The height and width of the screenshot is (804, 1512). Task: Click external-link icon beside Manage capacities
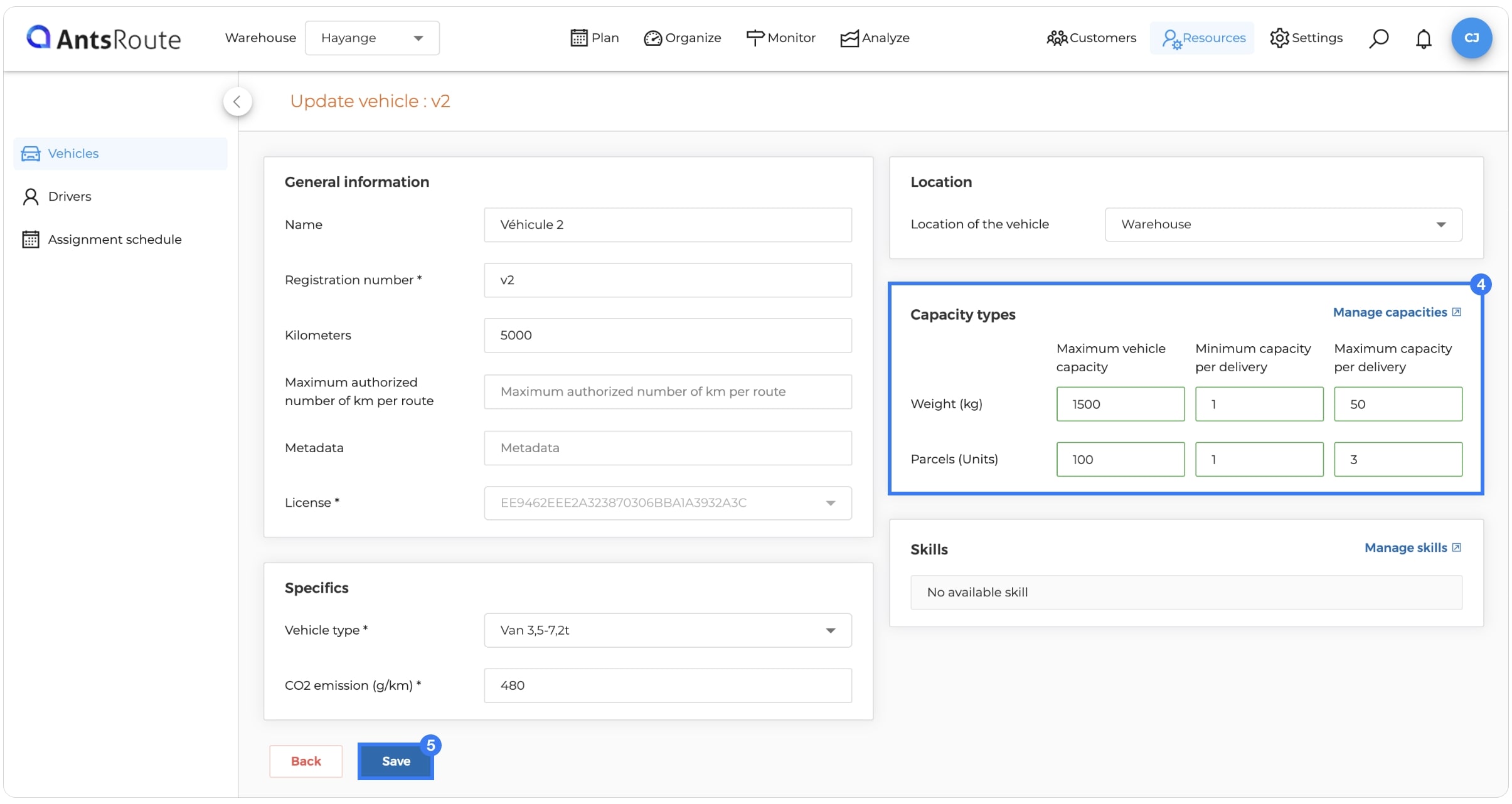pyautogui.click(x=1457, y=312)
